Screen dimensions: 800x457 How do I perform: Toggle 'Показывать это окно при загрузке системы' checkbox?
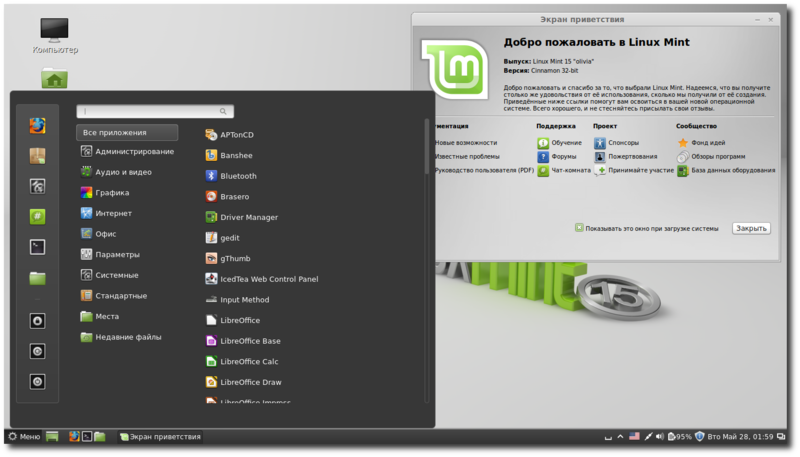tap(579, 228)
